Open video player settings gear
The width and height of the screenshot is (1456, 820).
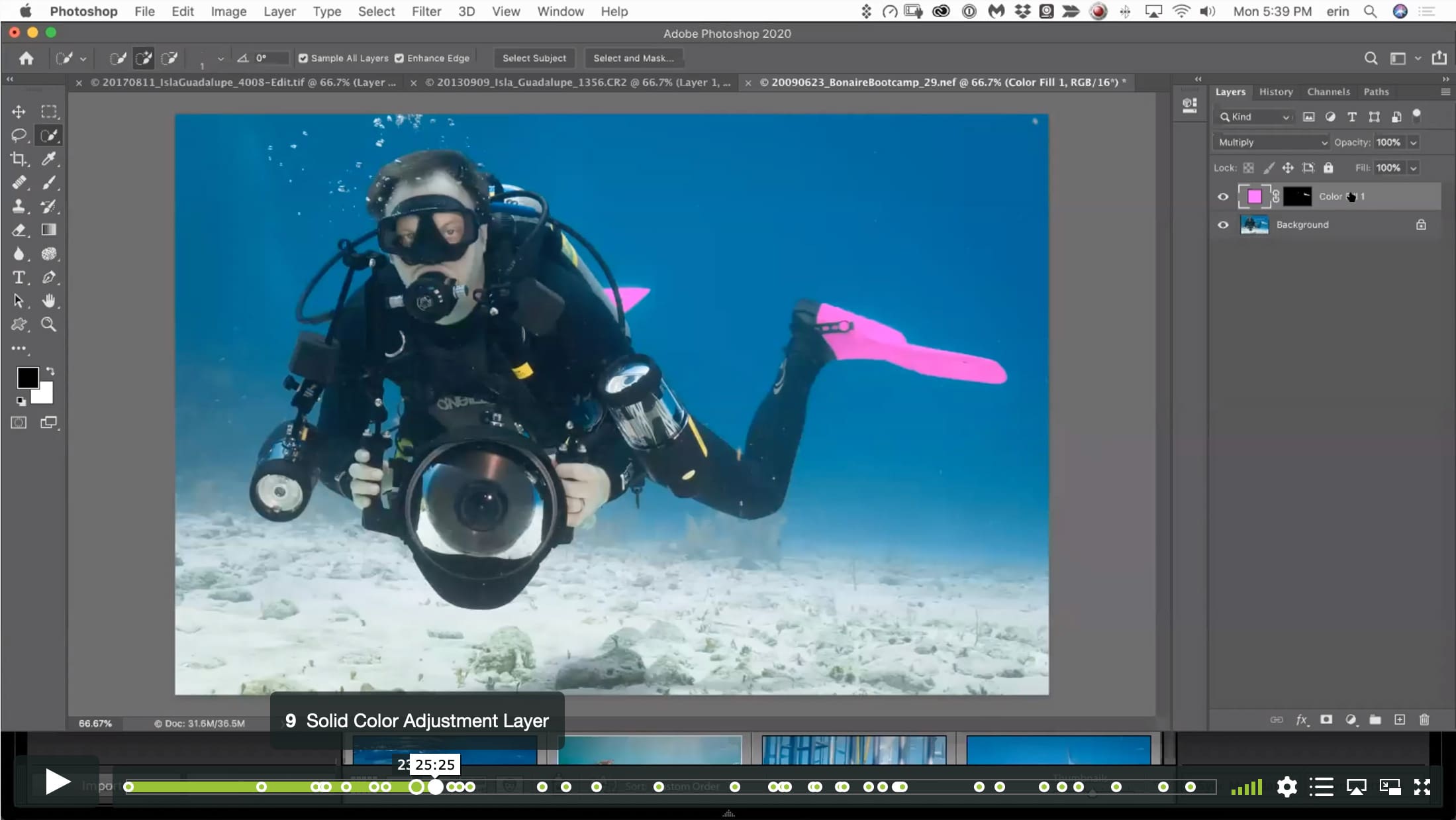1286,787
